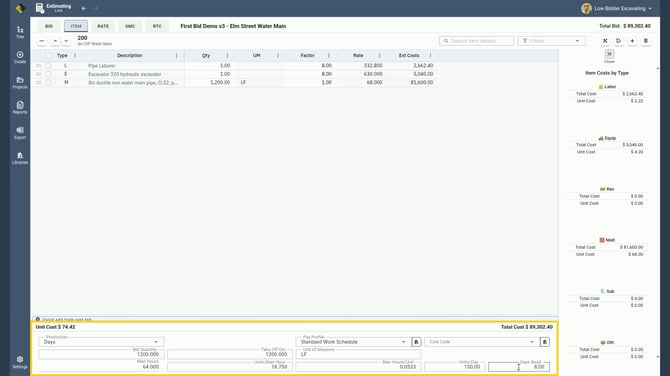Close the Item Costs by Type panel
The width and height of the screenshot is (670, 376).
[609, 56]
